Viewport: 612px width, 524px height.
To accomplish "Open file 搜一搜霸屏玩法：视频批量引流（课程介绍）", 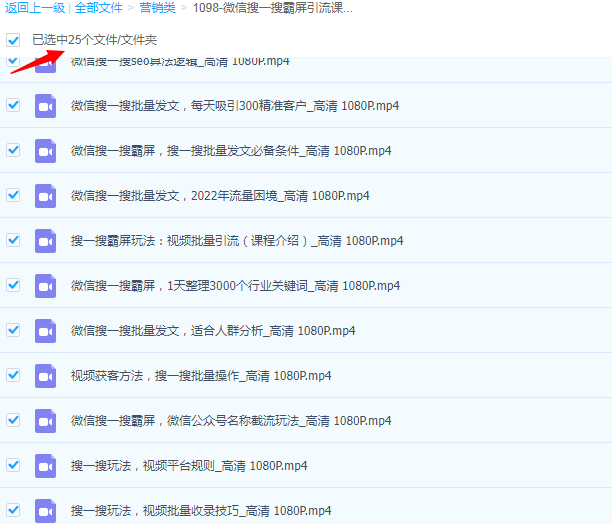I will tap(237, 241).
